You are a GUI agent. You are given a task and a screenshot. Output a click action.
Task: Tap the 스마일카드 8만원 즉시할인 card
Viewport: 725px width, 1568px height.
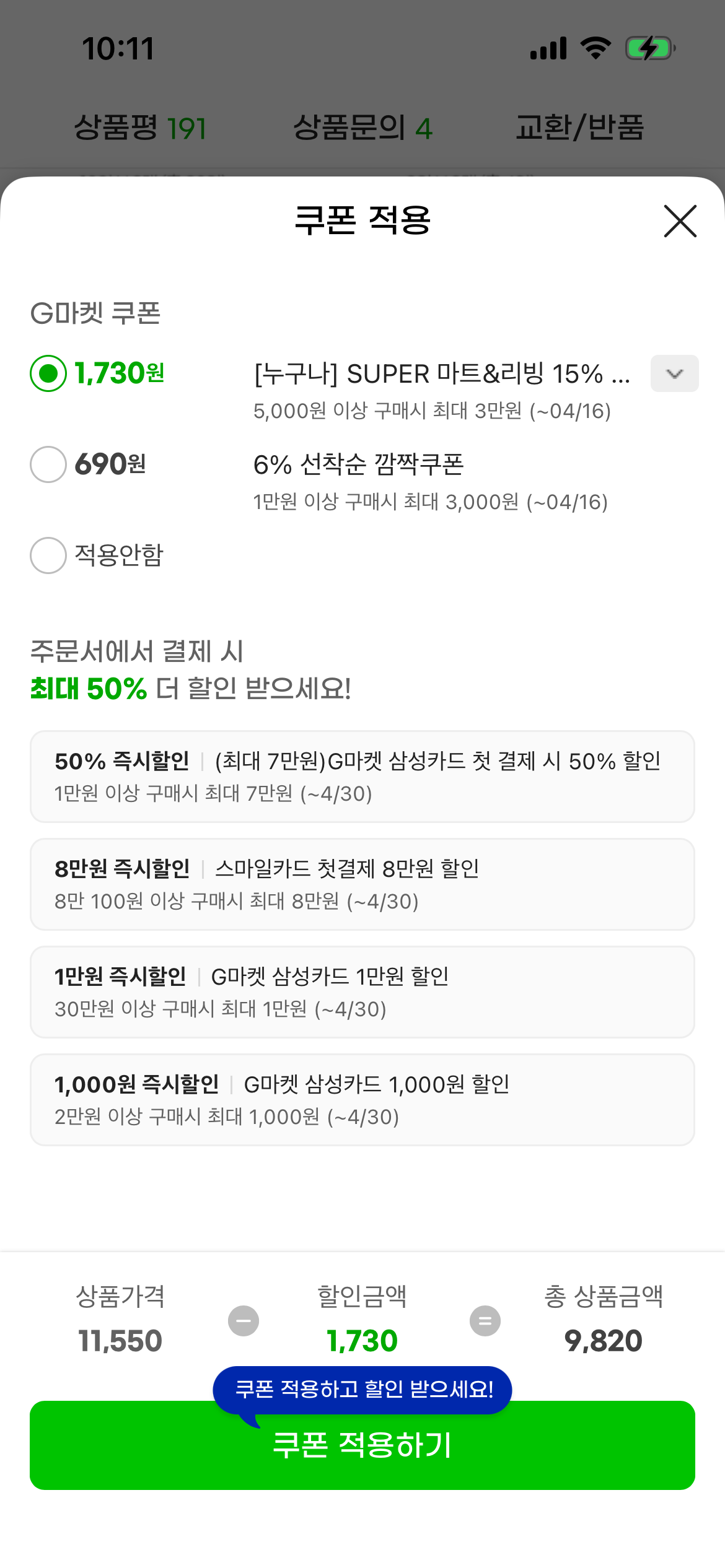[x=362, y=884]
